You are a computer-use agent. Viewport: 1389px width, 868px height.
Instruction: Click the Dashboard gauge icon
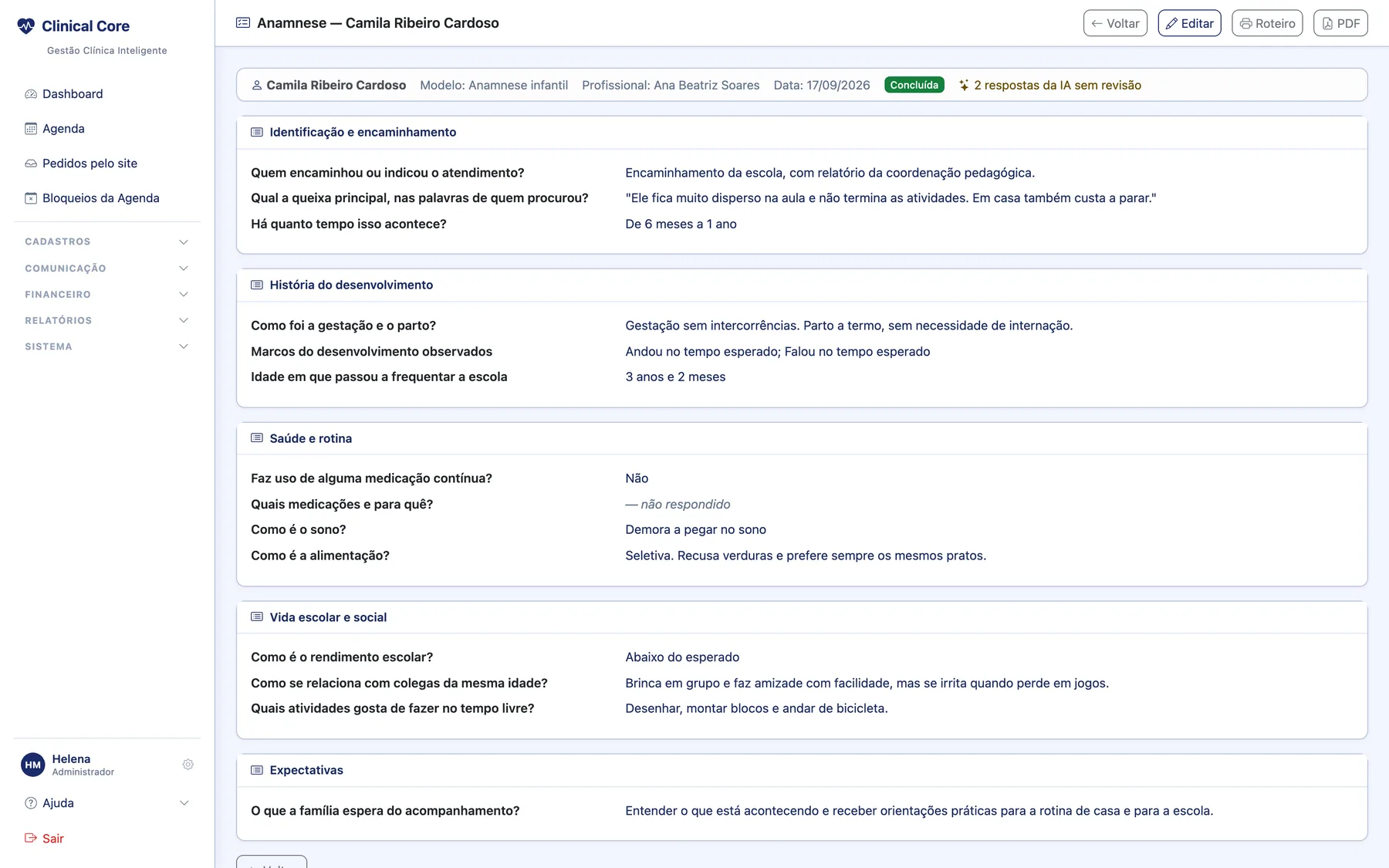click(x=31, y=94)
